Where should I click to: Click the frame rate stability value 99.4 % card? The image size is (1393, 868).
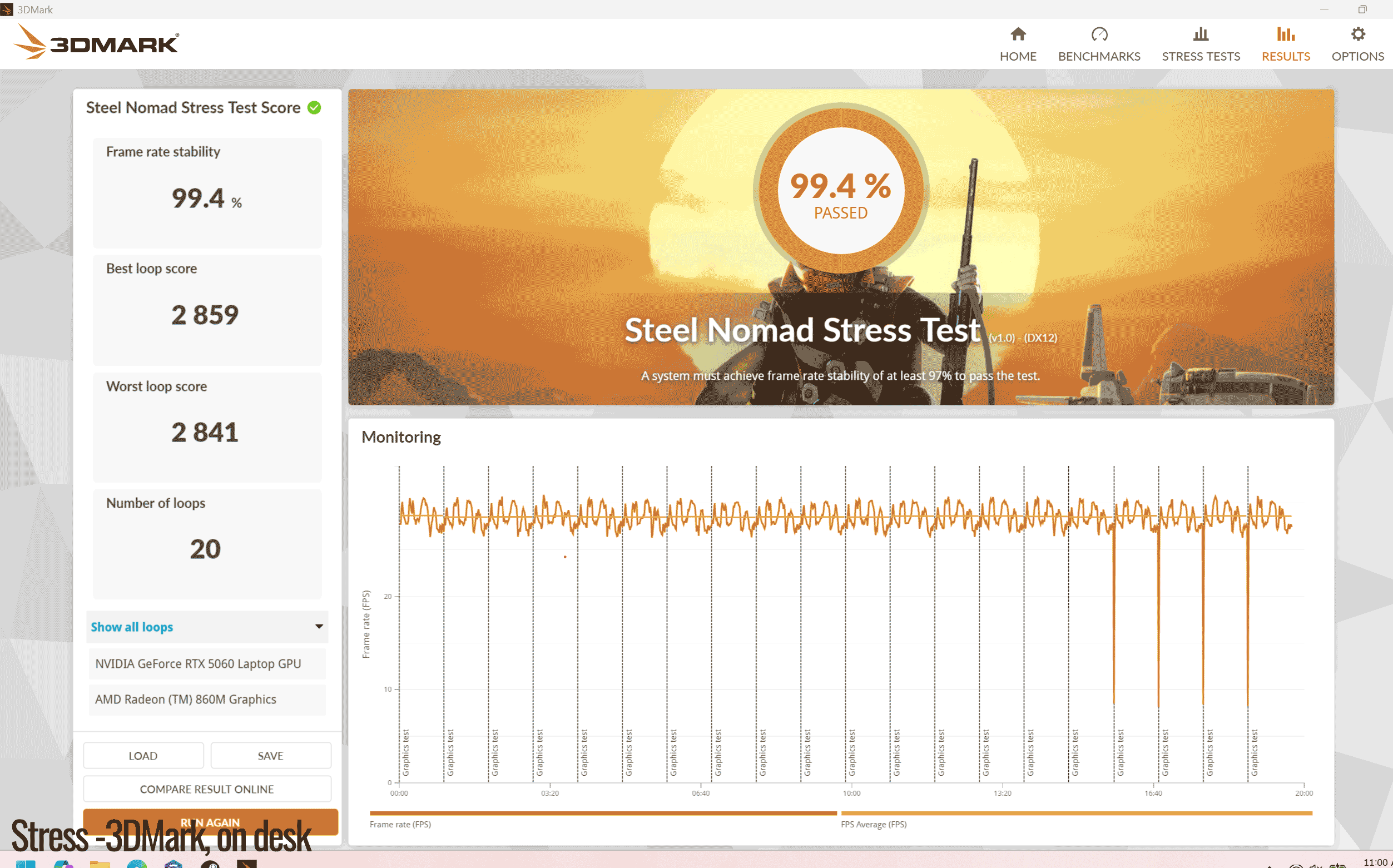tap(207, 193)
